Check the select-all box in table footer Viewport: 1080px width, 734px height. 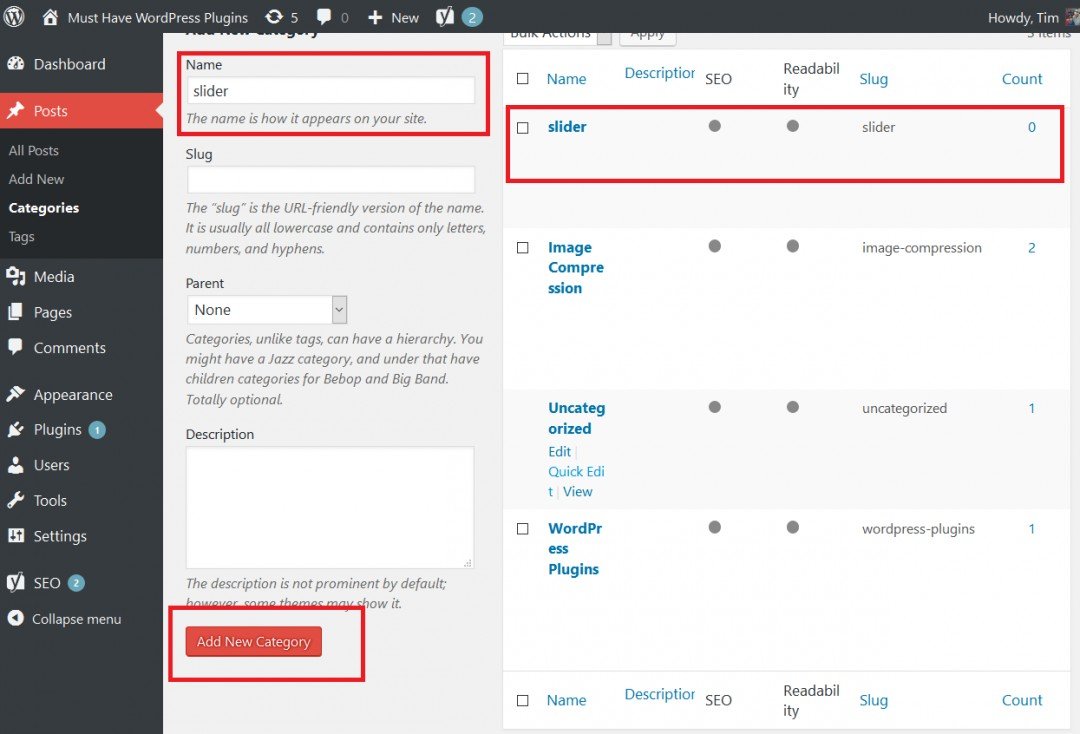click(523, 700)
